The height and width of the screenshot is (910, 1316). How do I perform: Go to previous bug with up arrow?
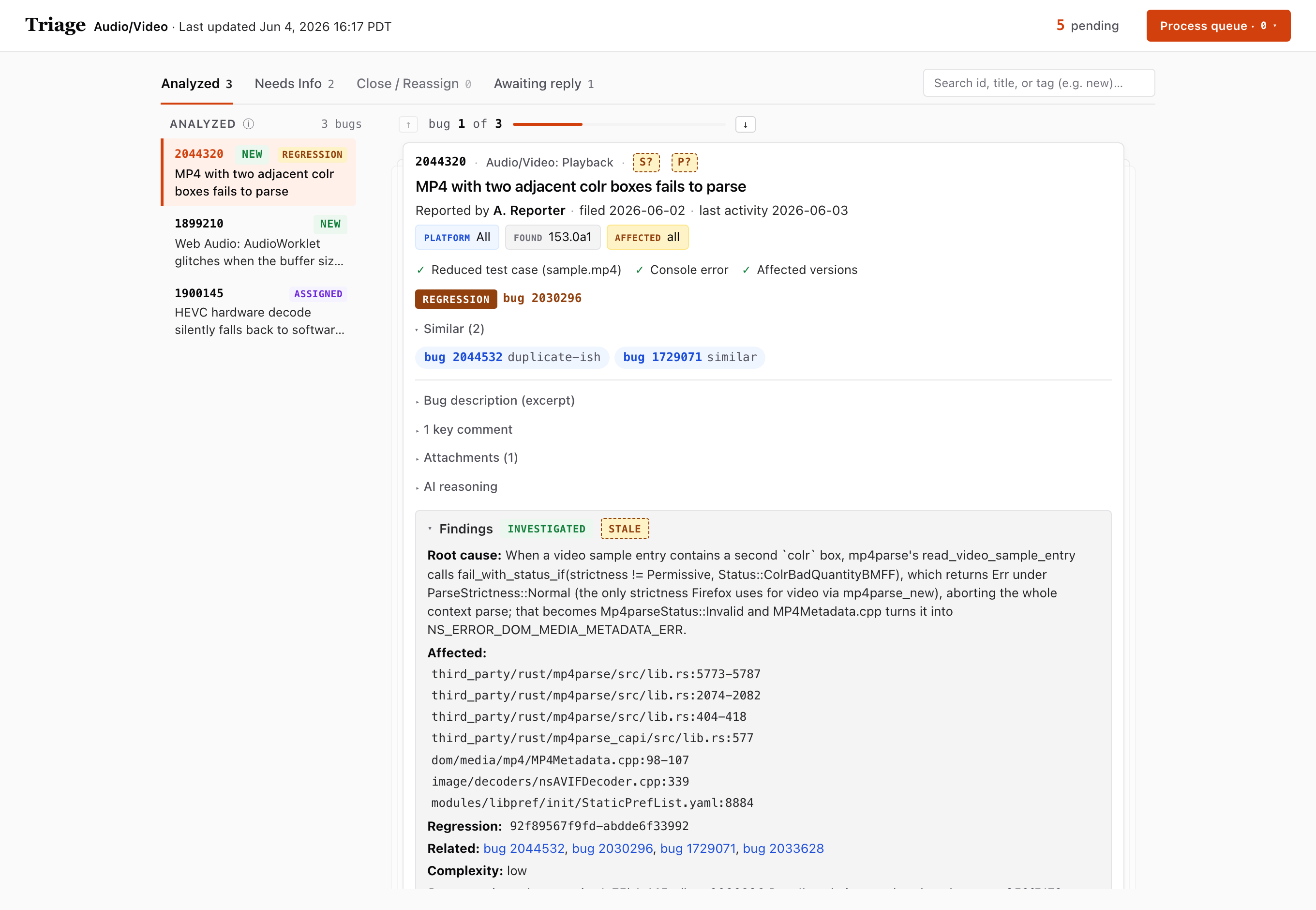click(x=408, y=124)
